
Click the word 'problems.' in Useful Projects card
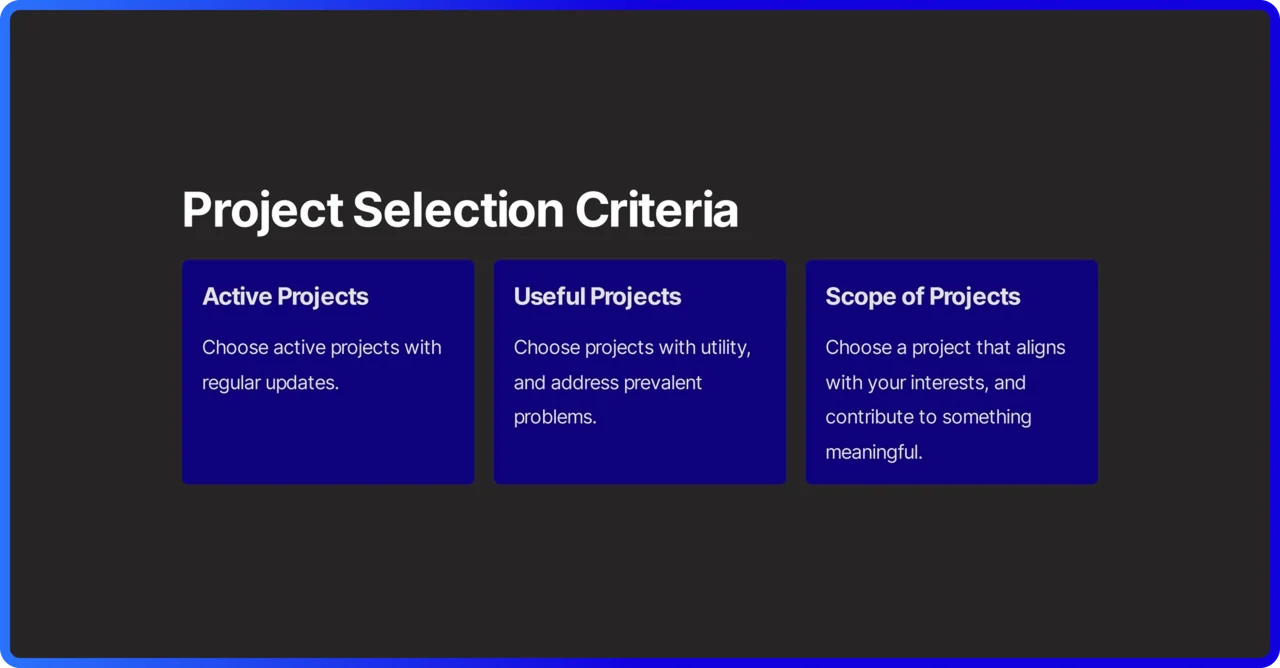555,418
